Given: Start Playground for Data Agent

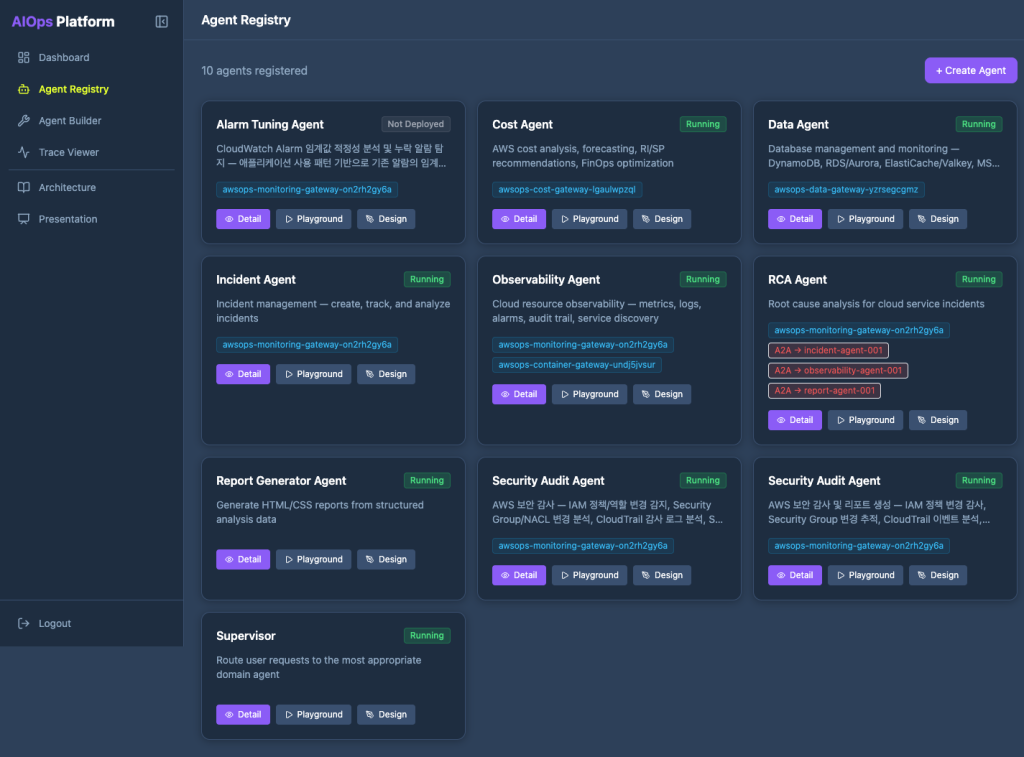Looking at the screenshot, I should click(865, 219).
